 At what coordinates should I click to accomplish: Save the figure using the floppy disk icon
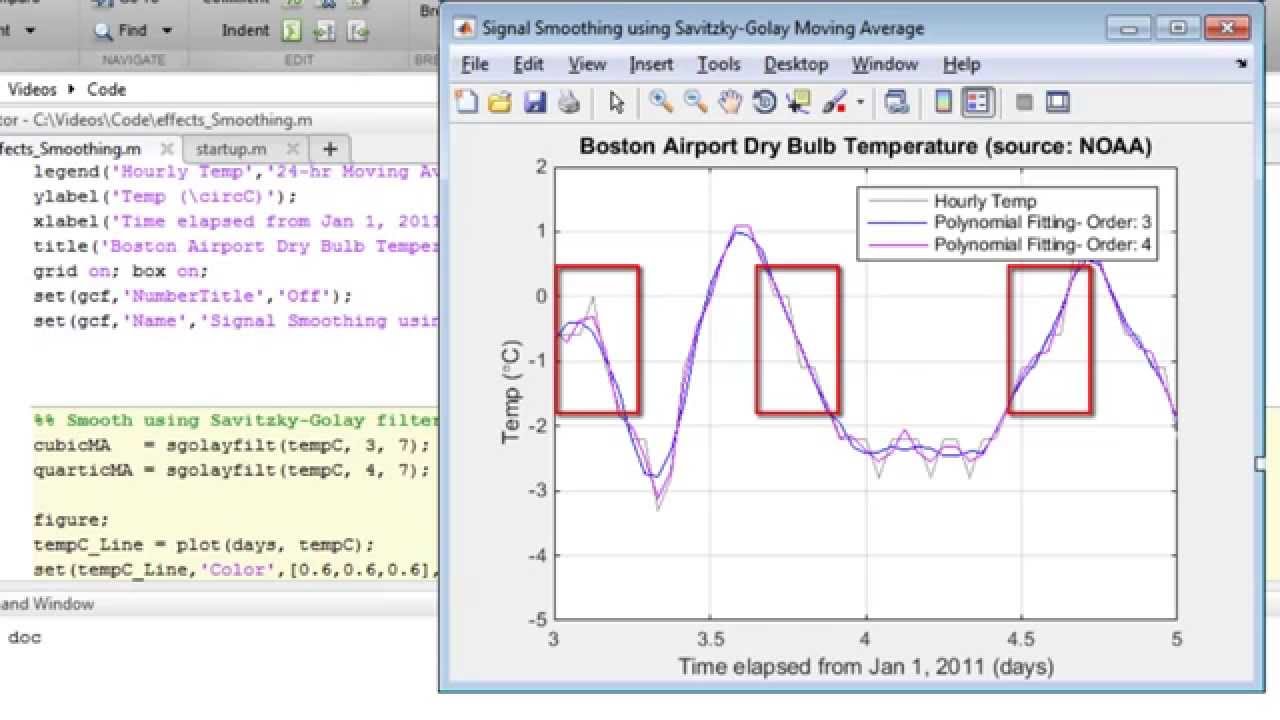[535, 101]
